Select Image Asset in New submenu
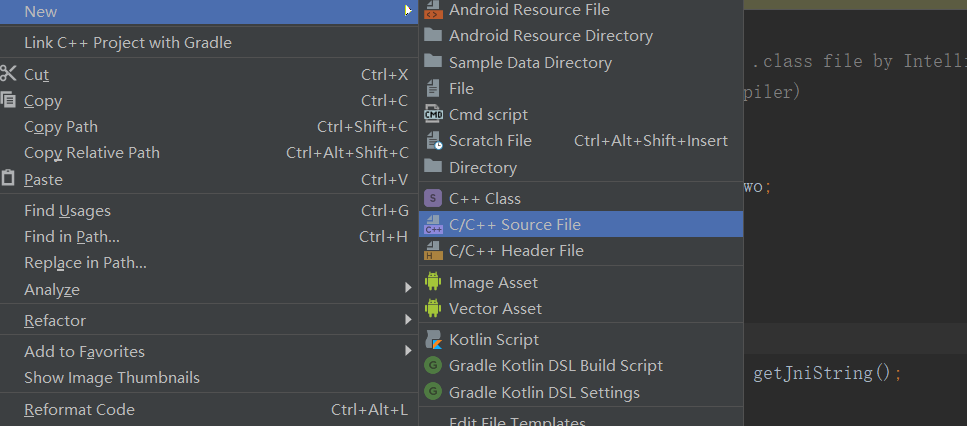The image size is (967, 426). (581, 282)
